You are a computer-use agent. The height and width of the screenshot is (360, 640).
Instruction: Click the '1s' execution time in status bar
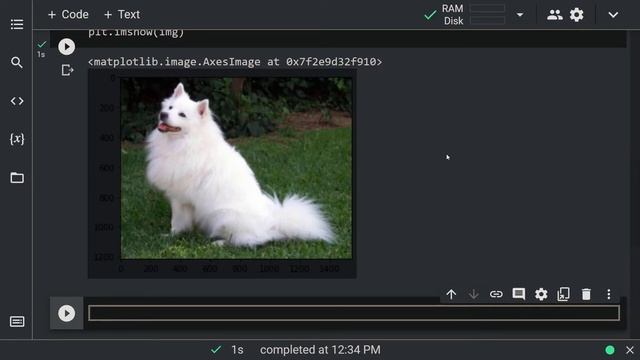click(x=237, y=350)
